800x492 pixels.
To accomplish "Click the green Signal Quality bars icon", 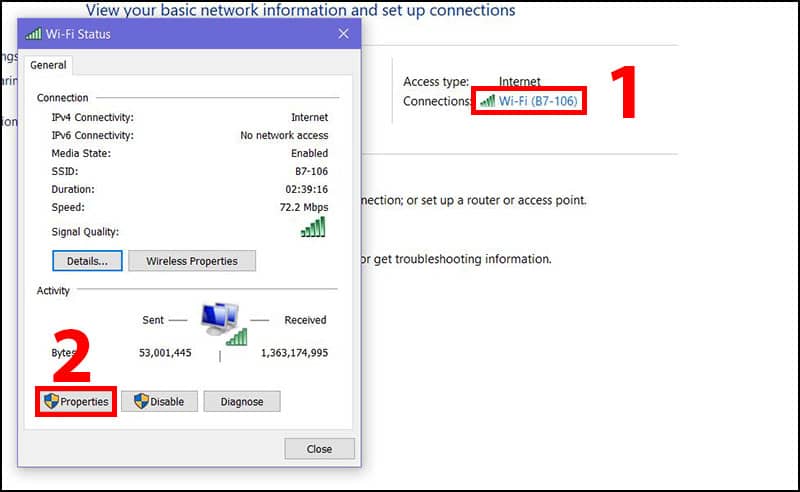I will [313, 228].
